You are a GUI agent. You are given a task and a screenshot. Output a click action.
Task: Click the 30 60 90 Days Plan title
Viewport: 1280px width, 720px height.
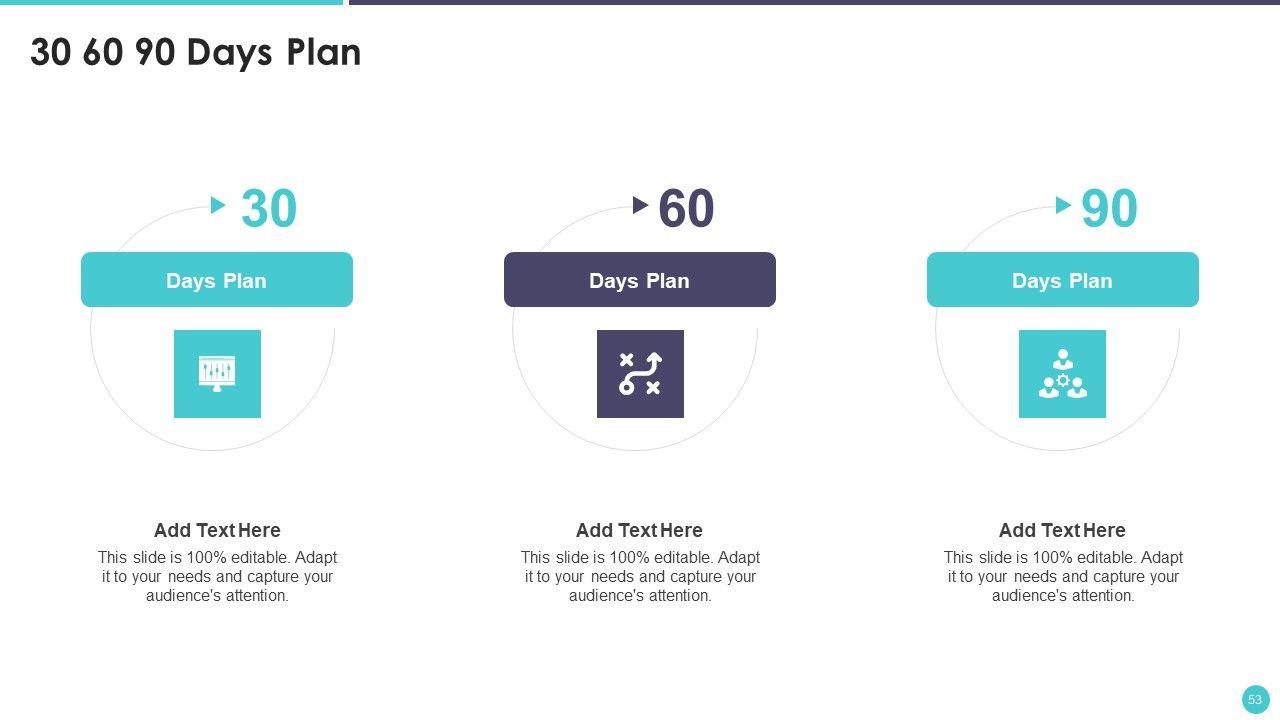[x=195, y=52]
